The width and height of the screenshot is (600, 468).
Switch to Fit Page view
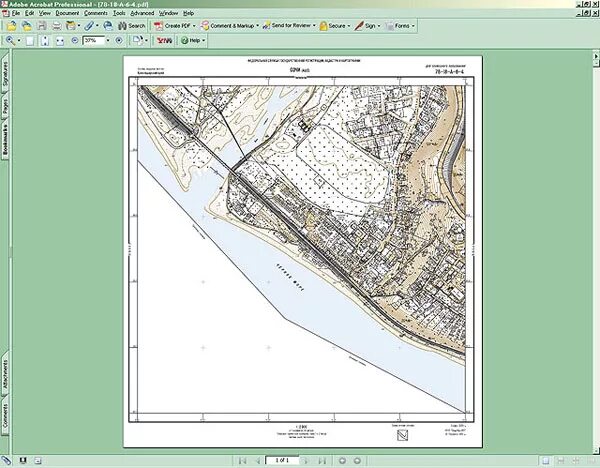(x=45, y=41)
